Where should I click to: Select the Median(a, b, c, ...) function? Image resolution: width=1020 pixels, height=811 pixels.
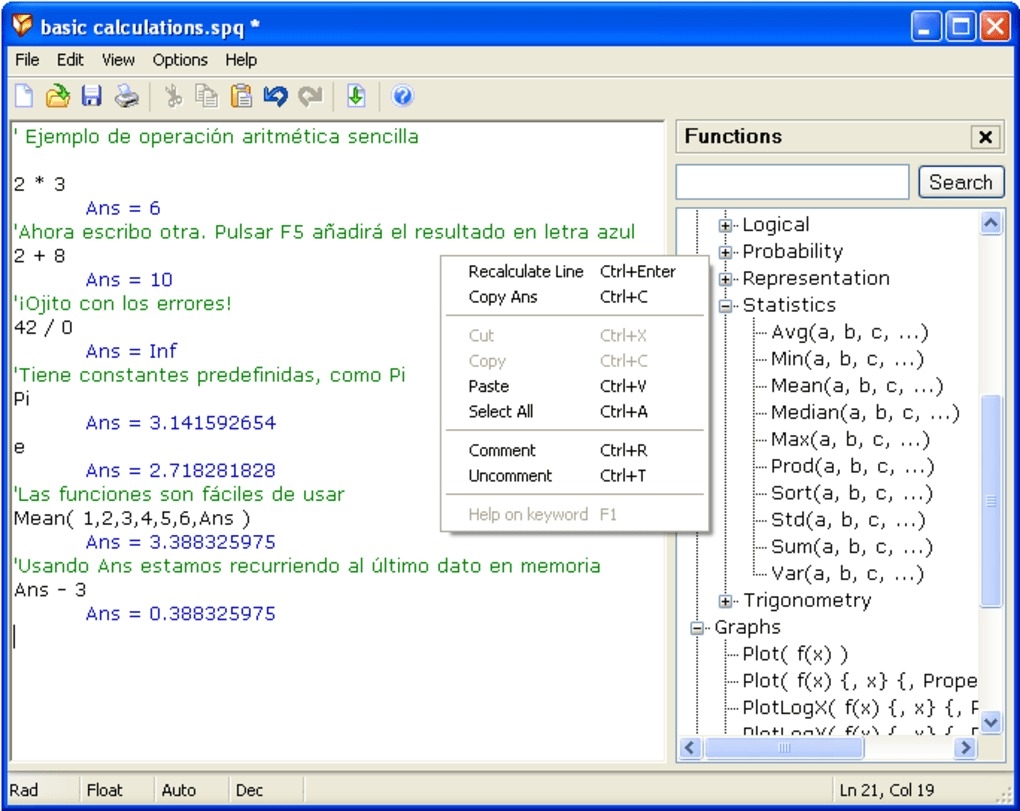865,412
